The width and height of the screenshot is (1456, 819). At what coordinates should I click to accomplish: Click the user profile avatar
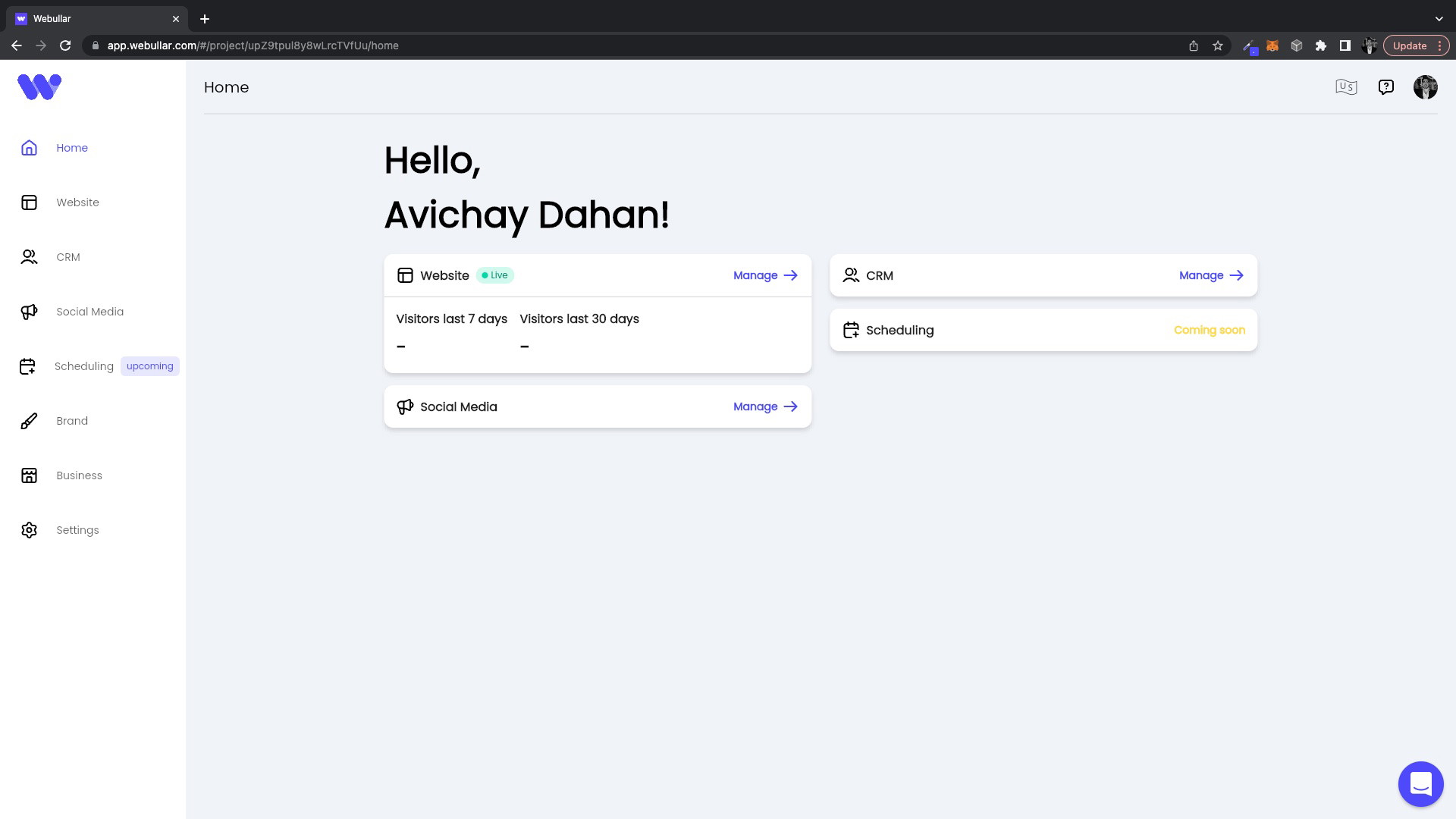(x=1426, y=87)
